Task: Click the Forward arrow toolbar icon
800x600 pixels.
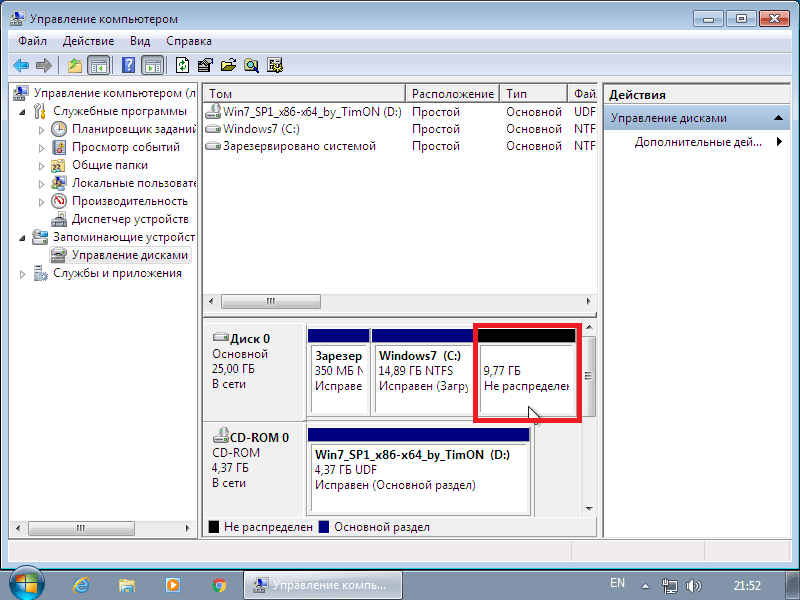Action: point(44,65)
